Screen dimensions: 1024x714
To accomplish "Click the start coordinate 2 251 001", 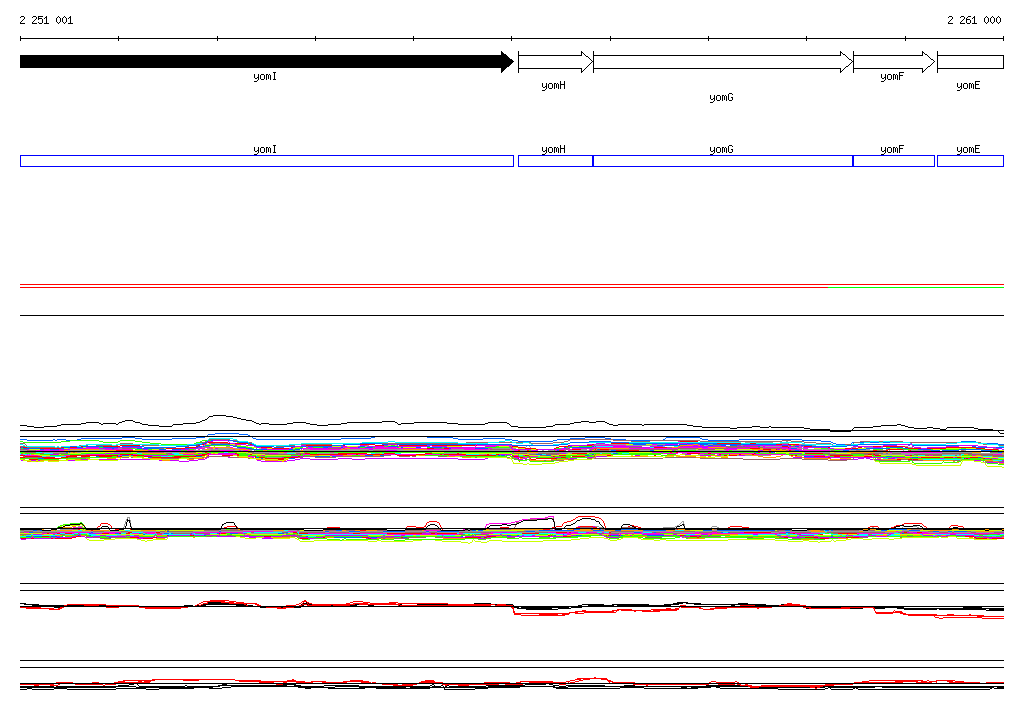I will (46, 20).
